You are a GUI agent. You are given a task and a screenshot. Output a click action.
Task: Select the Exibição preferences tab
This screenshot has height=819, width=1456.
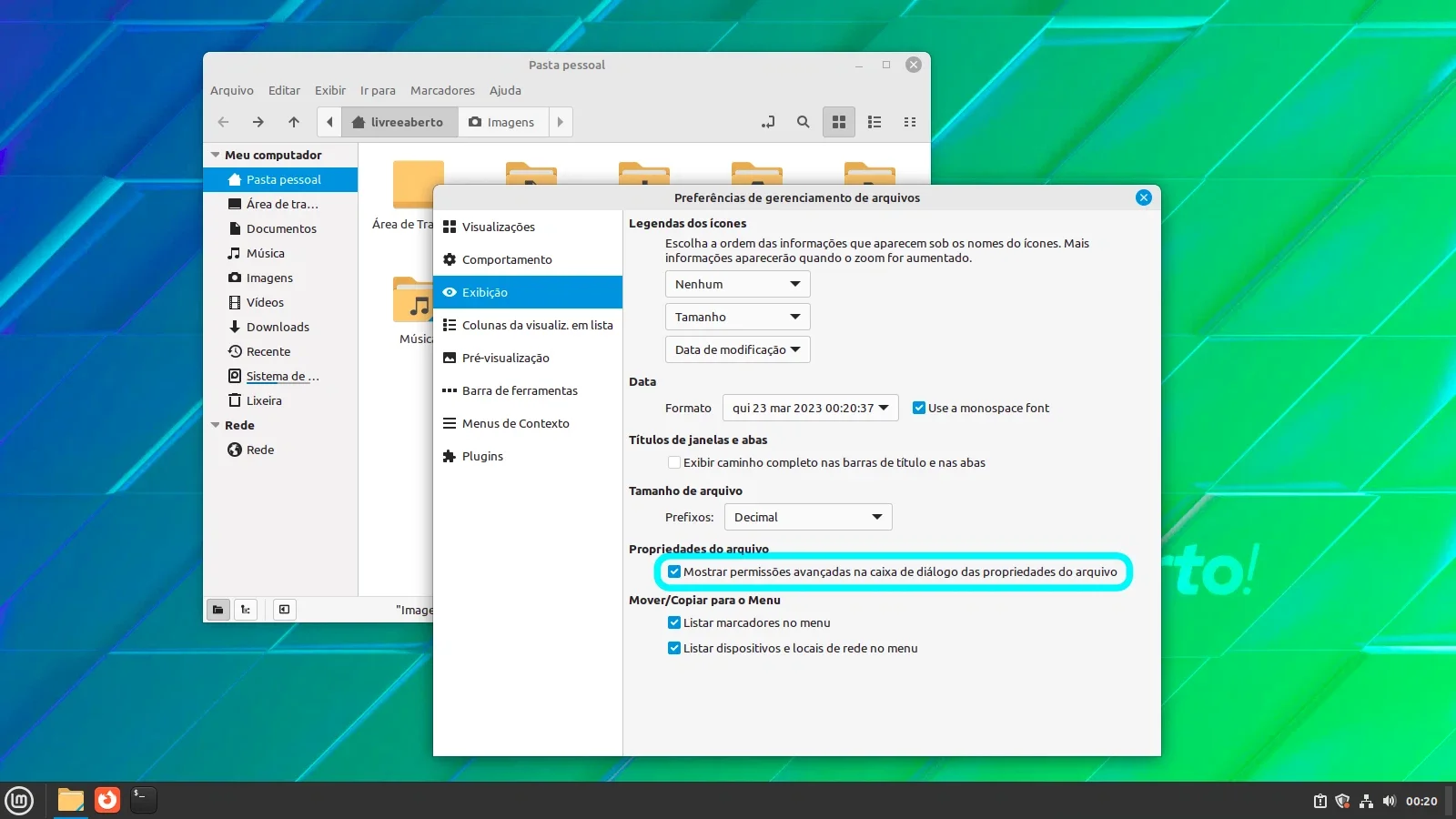[528, 292]
